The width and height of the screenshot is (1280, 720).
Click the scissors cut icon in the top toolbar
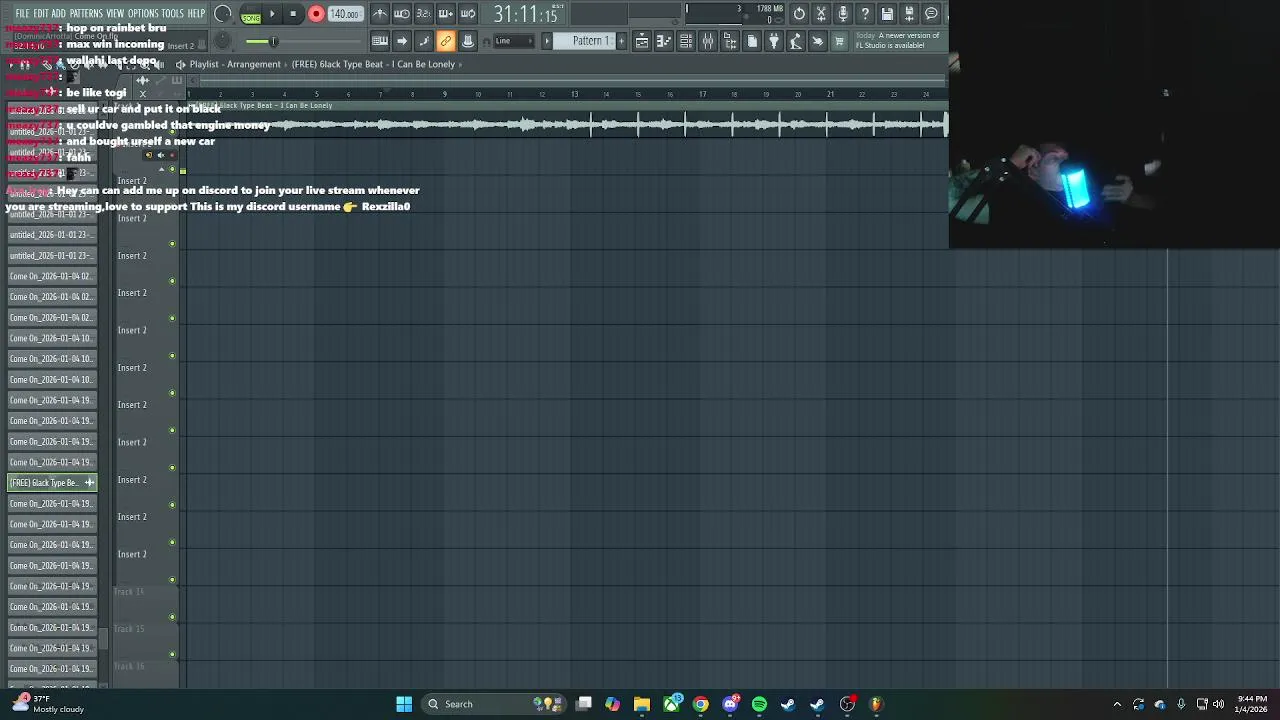[821, 13]
